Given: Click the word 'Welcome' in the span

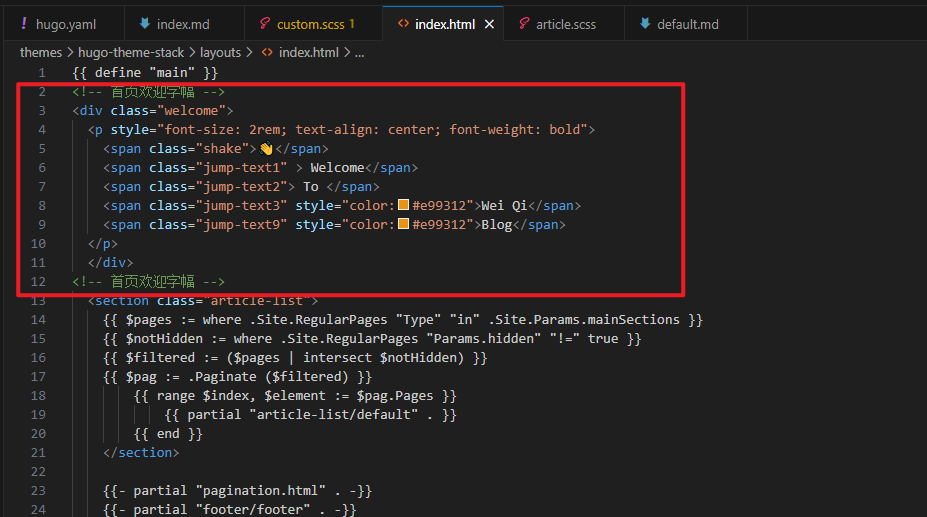Looking at the screenshot, I should click(337, 167).
